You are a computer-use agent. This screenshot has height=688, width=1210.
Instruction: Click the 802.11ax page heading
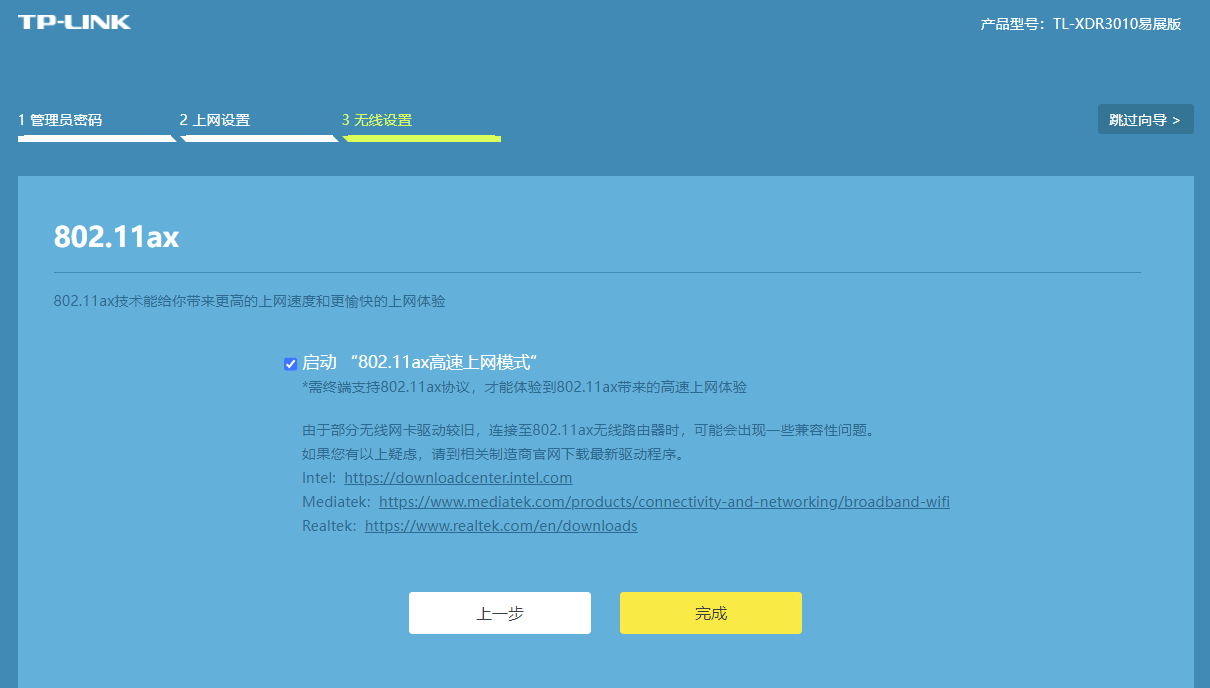pos(116,237)
